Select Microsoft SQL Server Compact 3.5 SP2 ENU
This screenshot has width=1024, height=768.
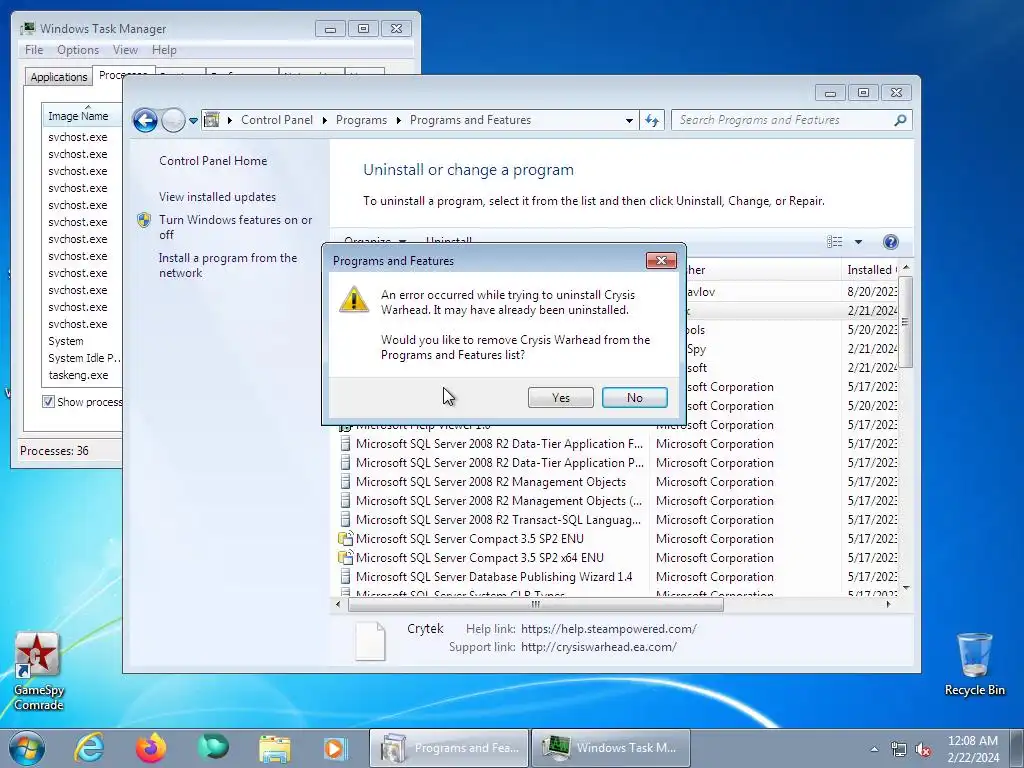coord(470,539)
